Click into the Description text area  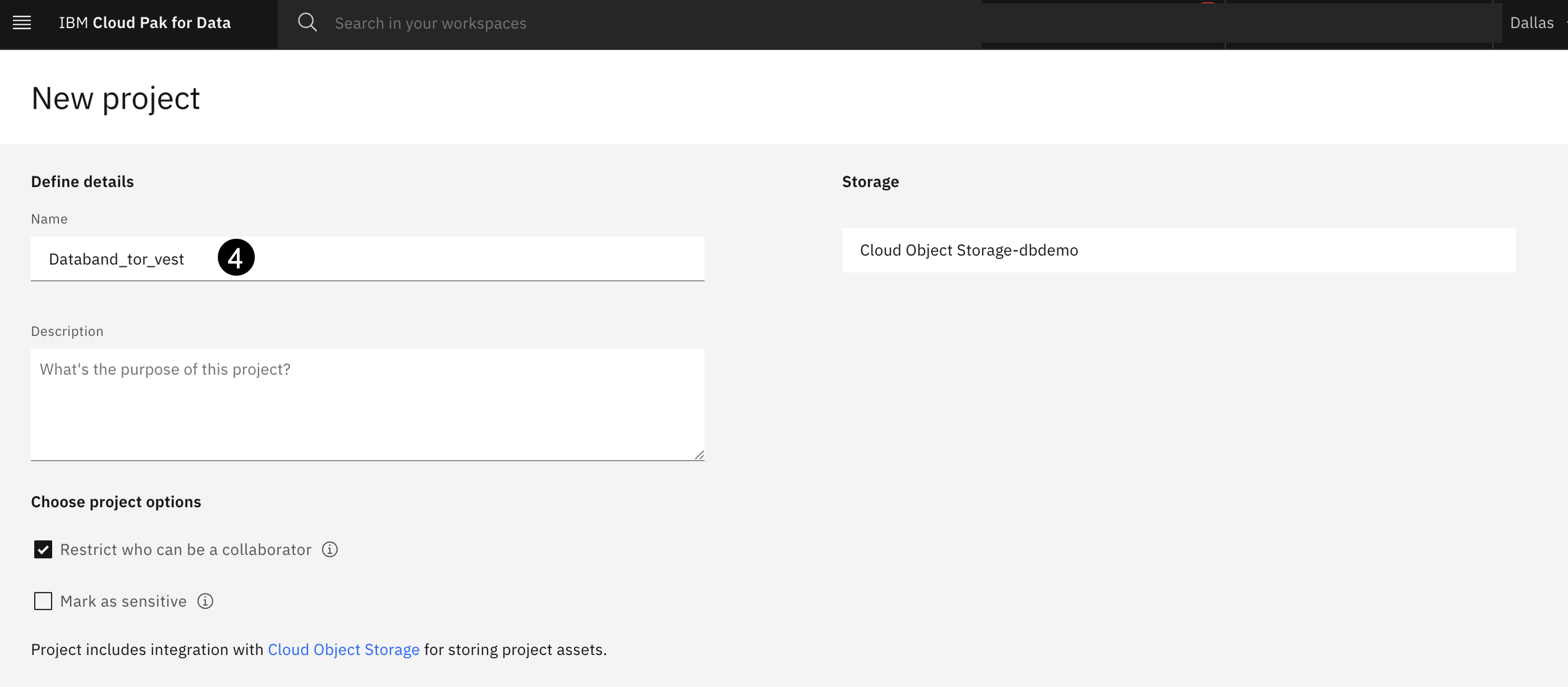(367, 404)
